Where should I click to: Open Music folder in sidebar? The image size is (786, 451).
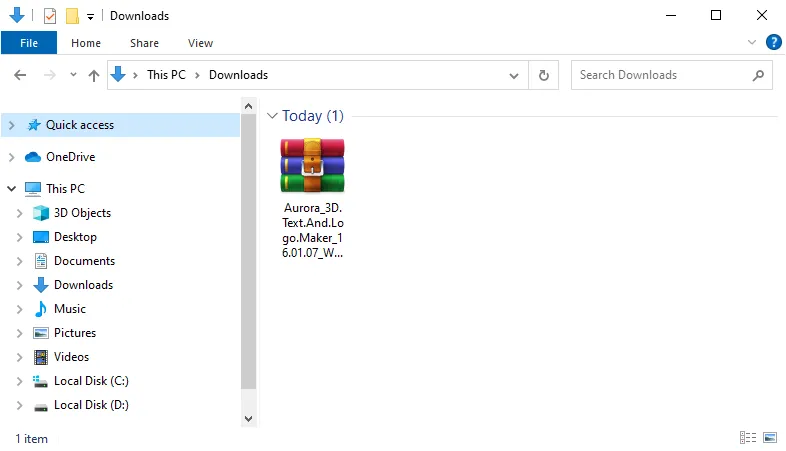point(70,309)
